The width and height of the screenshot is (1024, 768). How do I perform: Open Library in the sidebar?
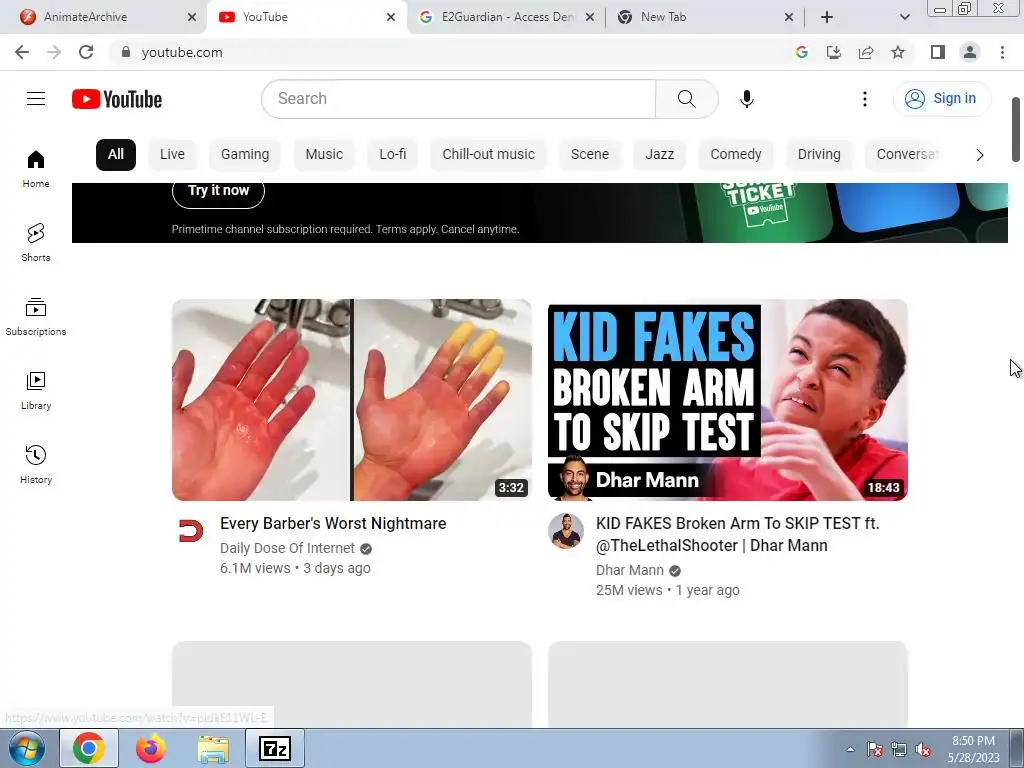(36, 391)
